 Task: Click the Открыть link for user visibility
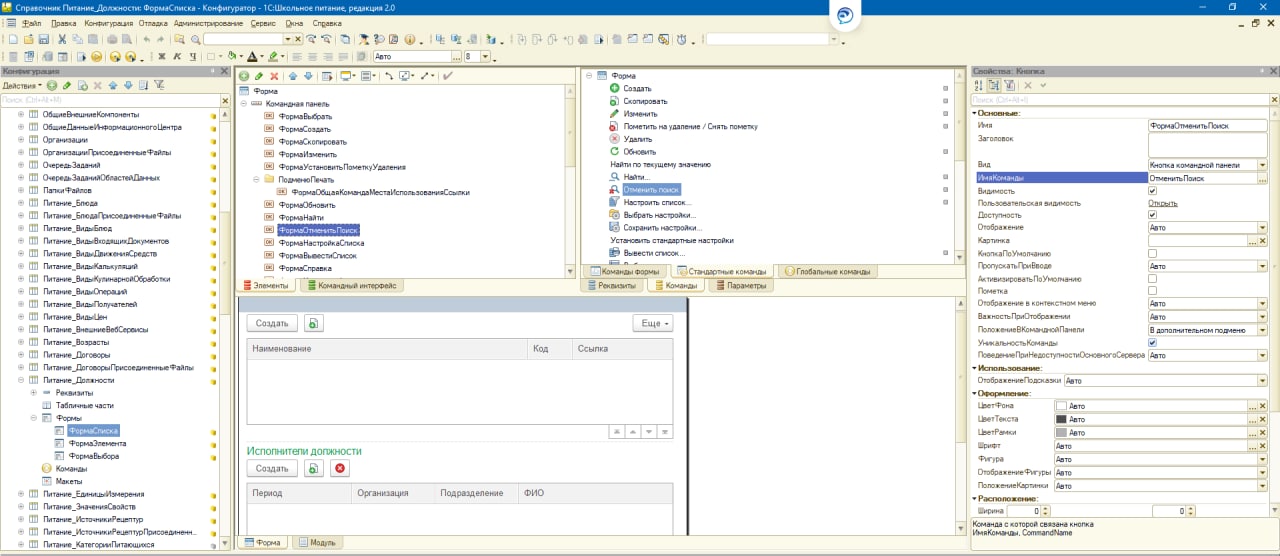tap(1162, 203)
